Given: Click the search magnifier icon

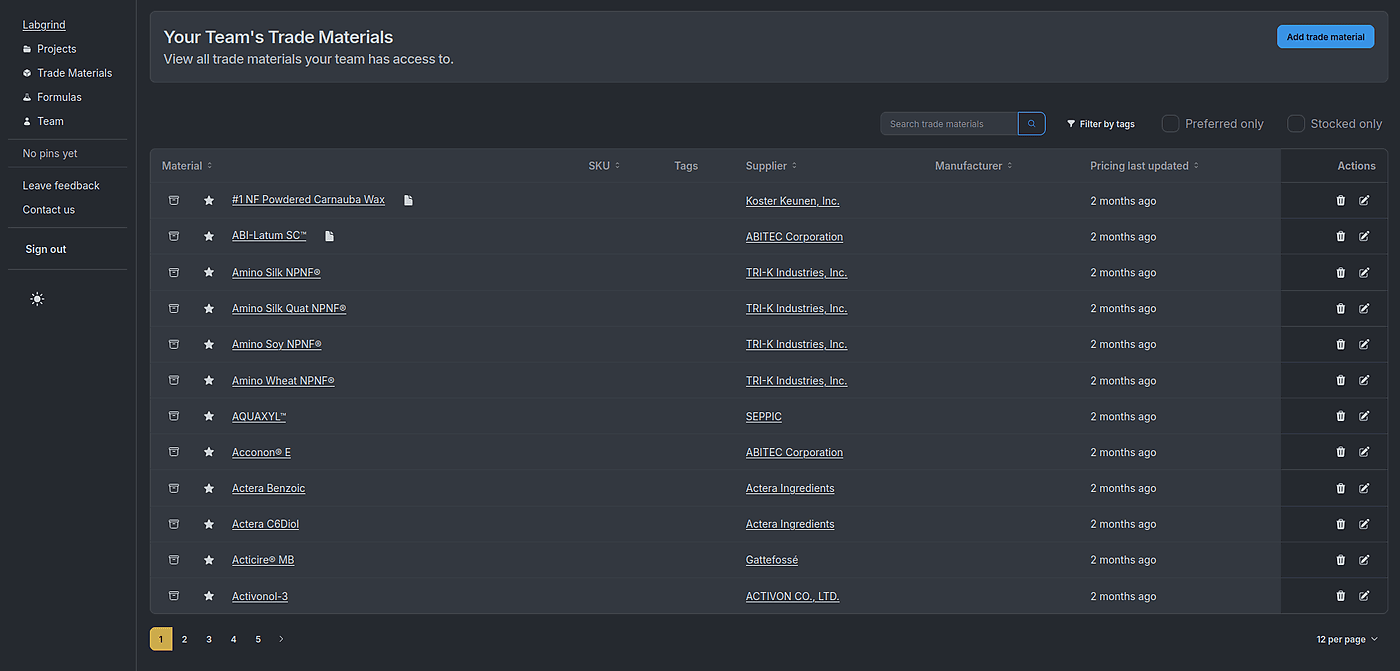Looking at the screenshot, I should 1031,123.
